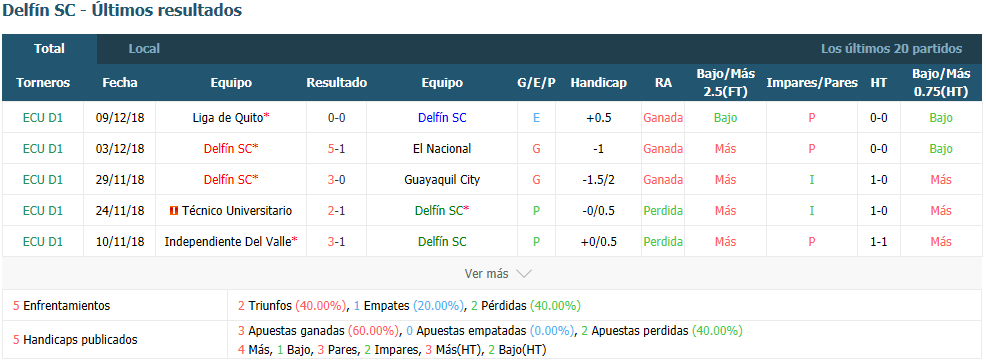
Task: Click the Resultado column header
Action: point(336,82)
